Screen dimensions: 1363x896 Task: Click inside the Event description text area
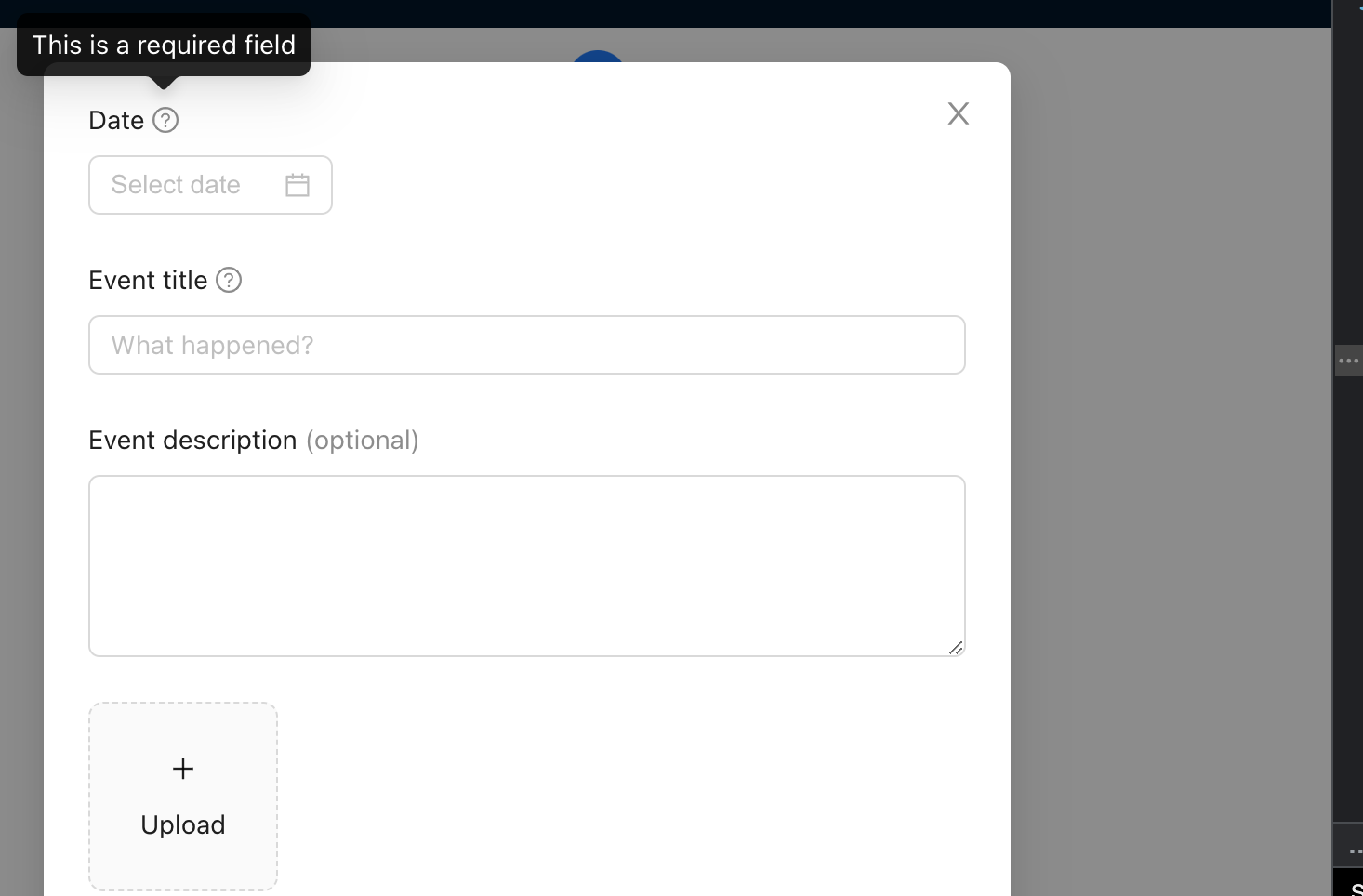click(526, 565)
